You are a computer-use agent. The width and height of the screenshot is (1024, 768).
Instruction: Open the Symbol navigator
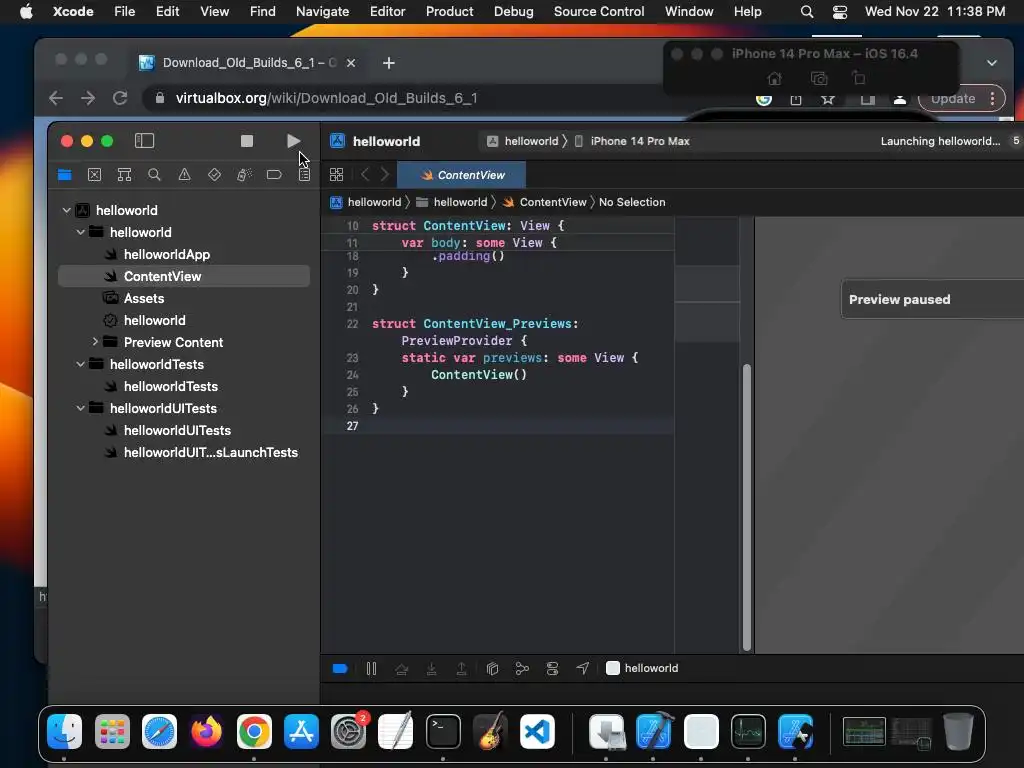(124, 174)
